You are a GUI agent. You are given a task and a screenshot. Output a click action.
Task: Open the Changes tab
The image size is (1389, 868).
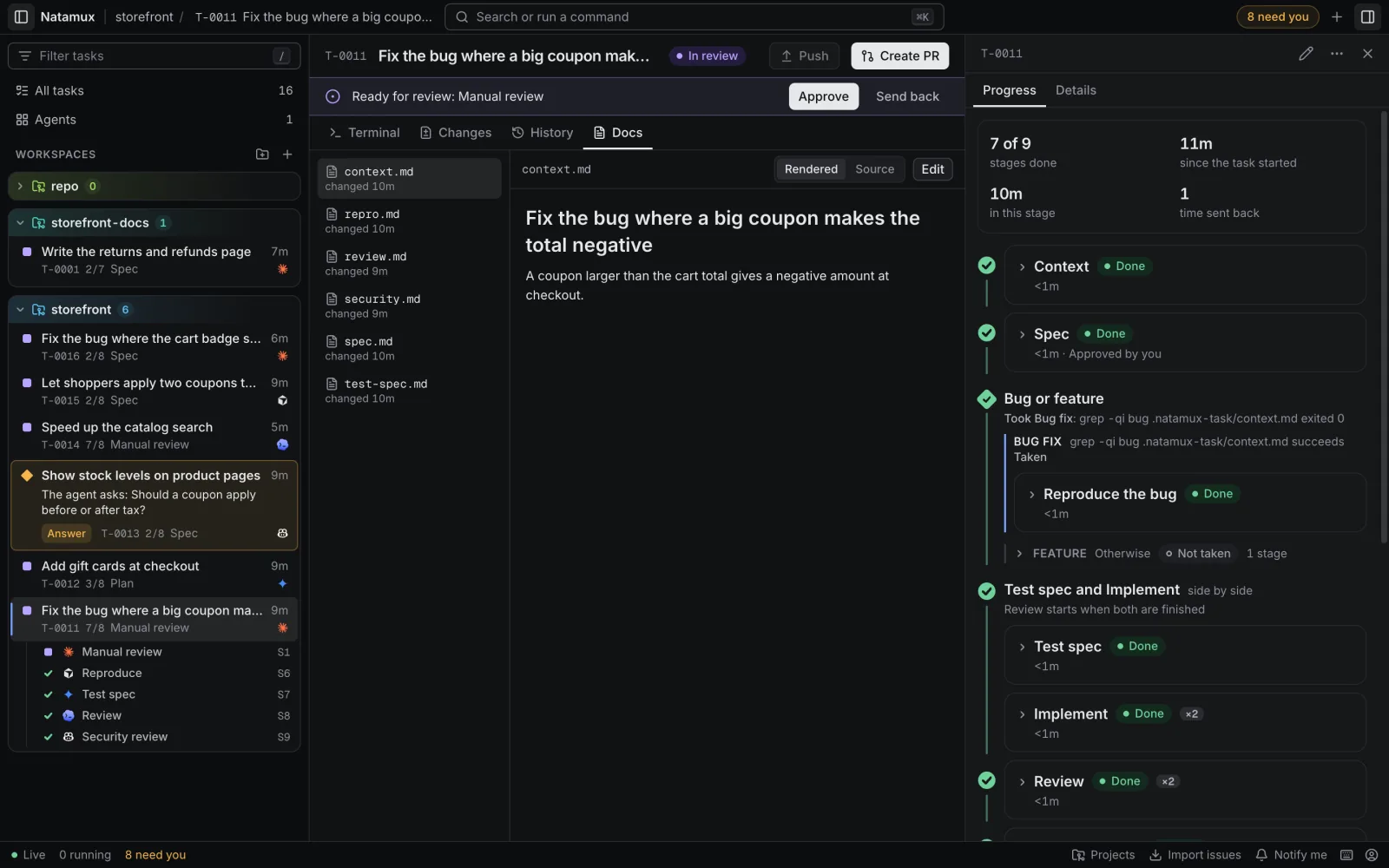[456, 133]
